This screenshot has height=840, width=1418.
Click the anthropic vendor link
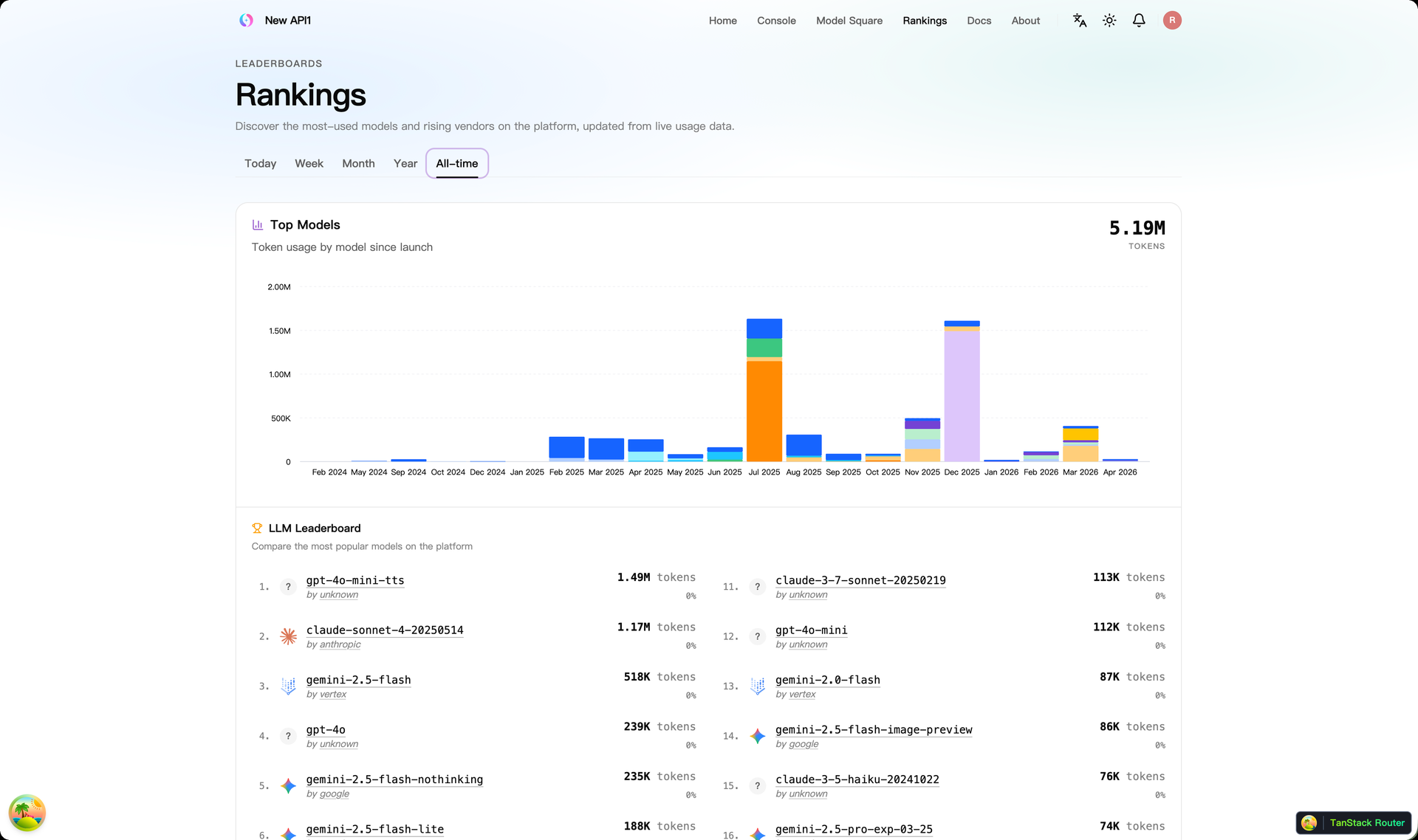click(x=340, y=645)
